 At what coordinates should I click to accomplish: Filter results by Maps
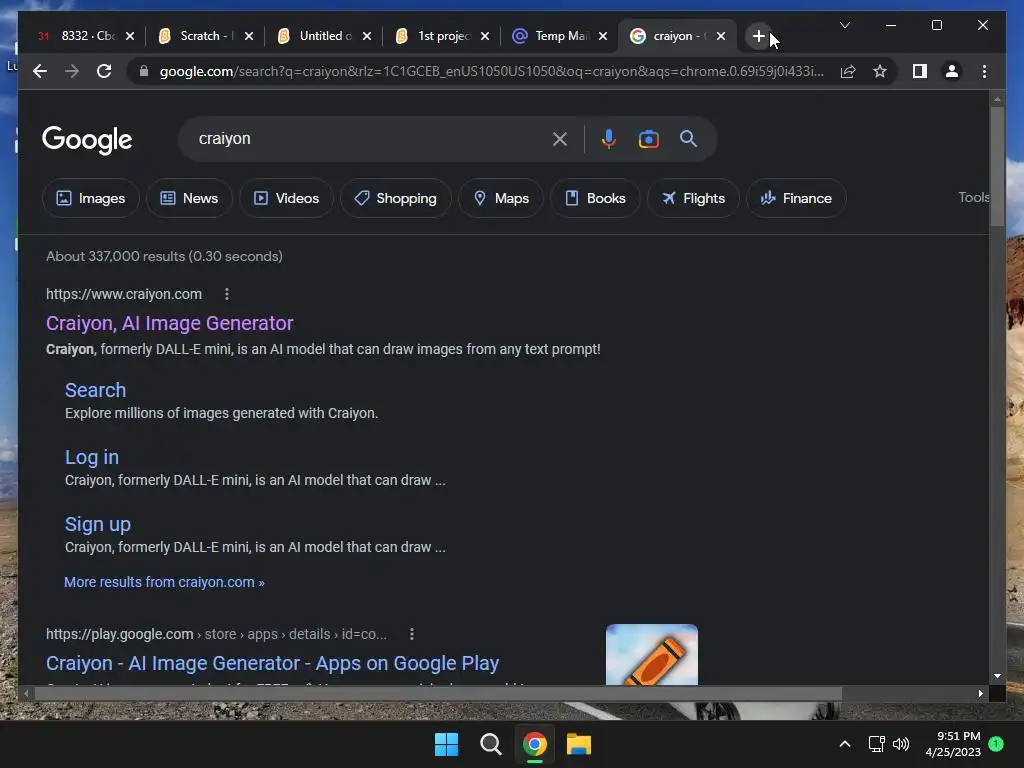tap(501, 198)
